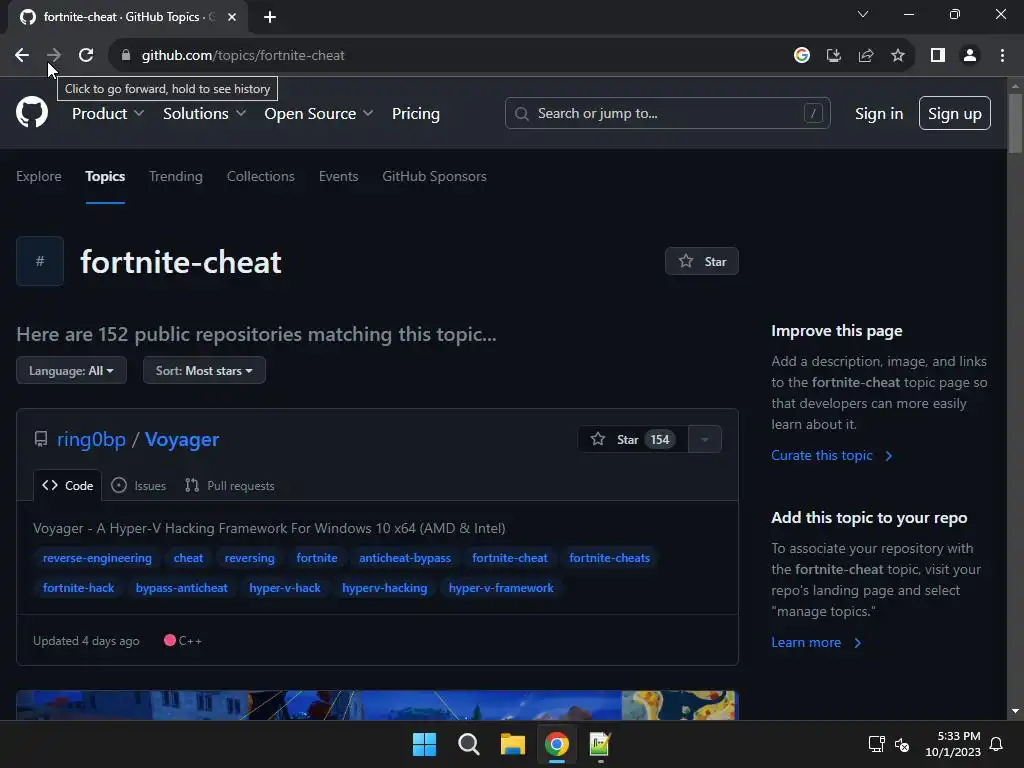1024x768 pixels.
Task: Open notifications bell in taskbar
Action: click(997, 744)
